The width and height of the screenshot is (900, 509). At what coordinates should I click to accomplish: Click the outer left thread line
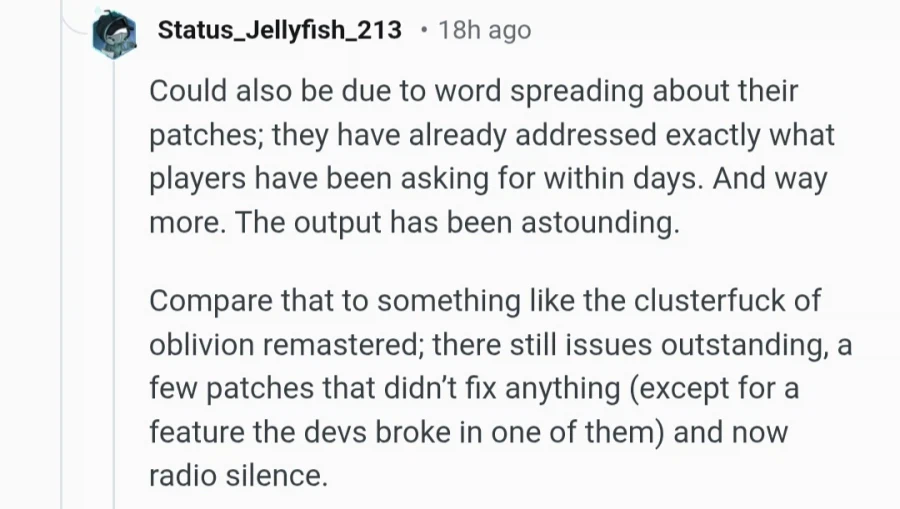[62, 300]
